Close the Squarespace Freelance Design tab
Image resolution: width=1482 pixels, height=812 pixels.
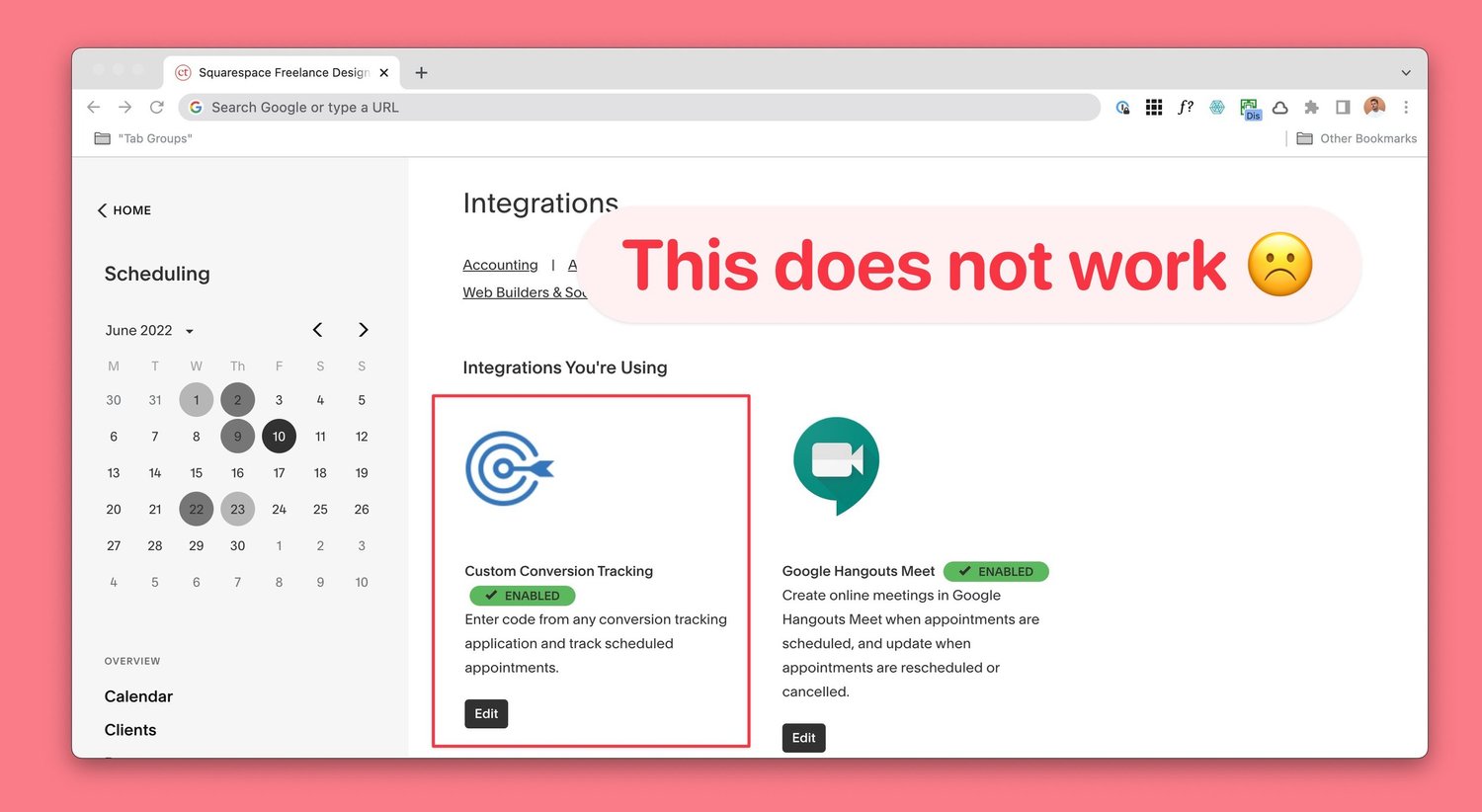(384, 72)
